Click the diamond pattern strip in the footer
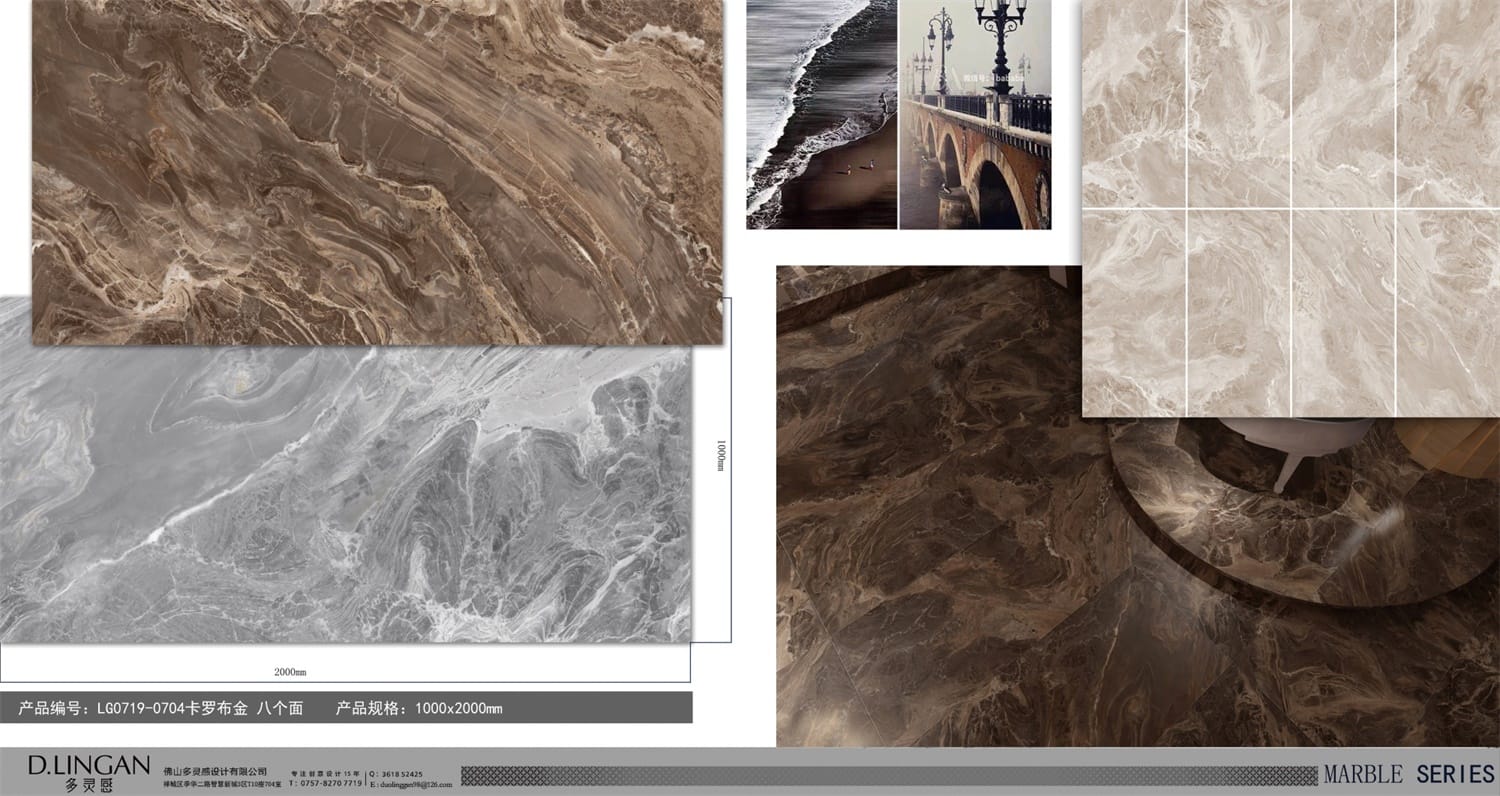 coord(888,776)
